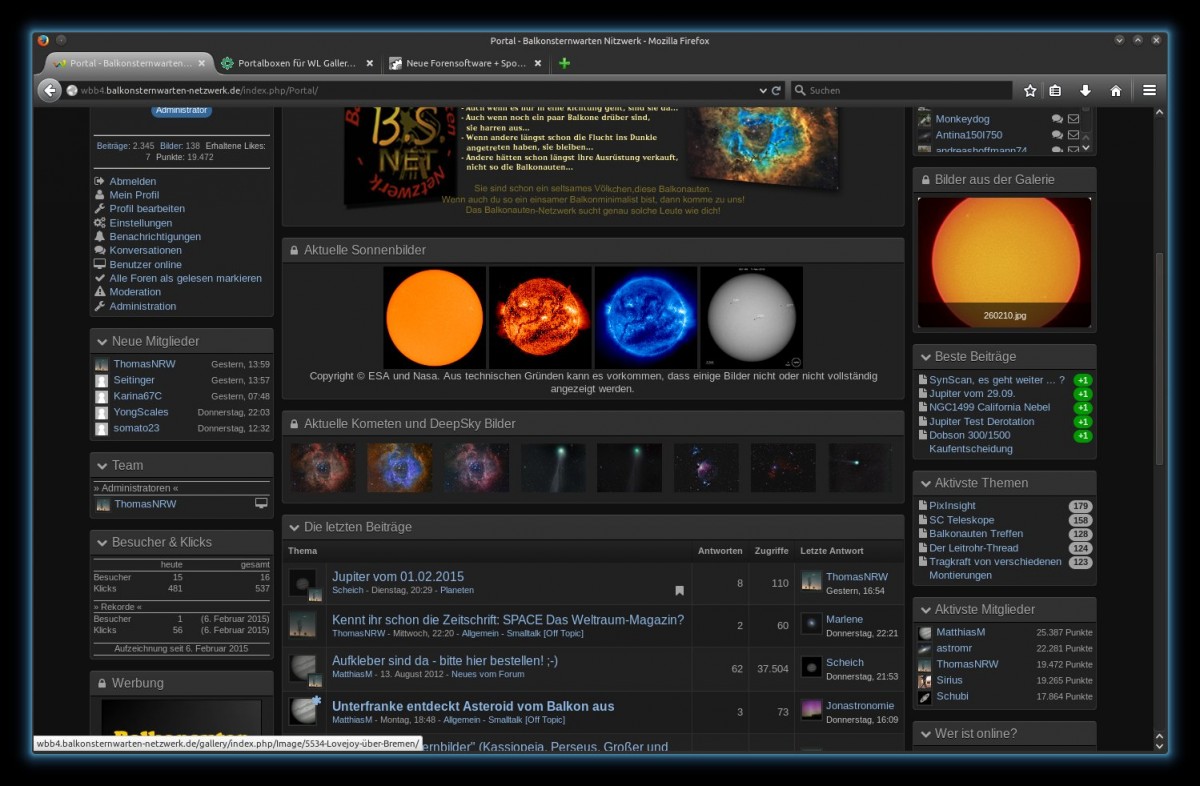Open the Firefox downloads arrow icon

pos(1085,91)
